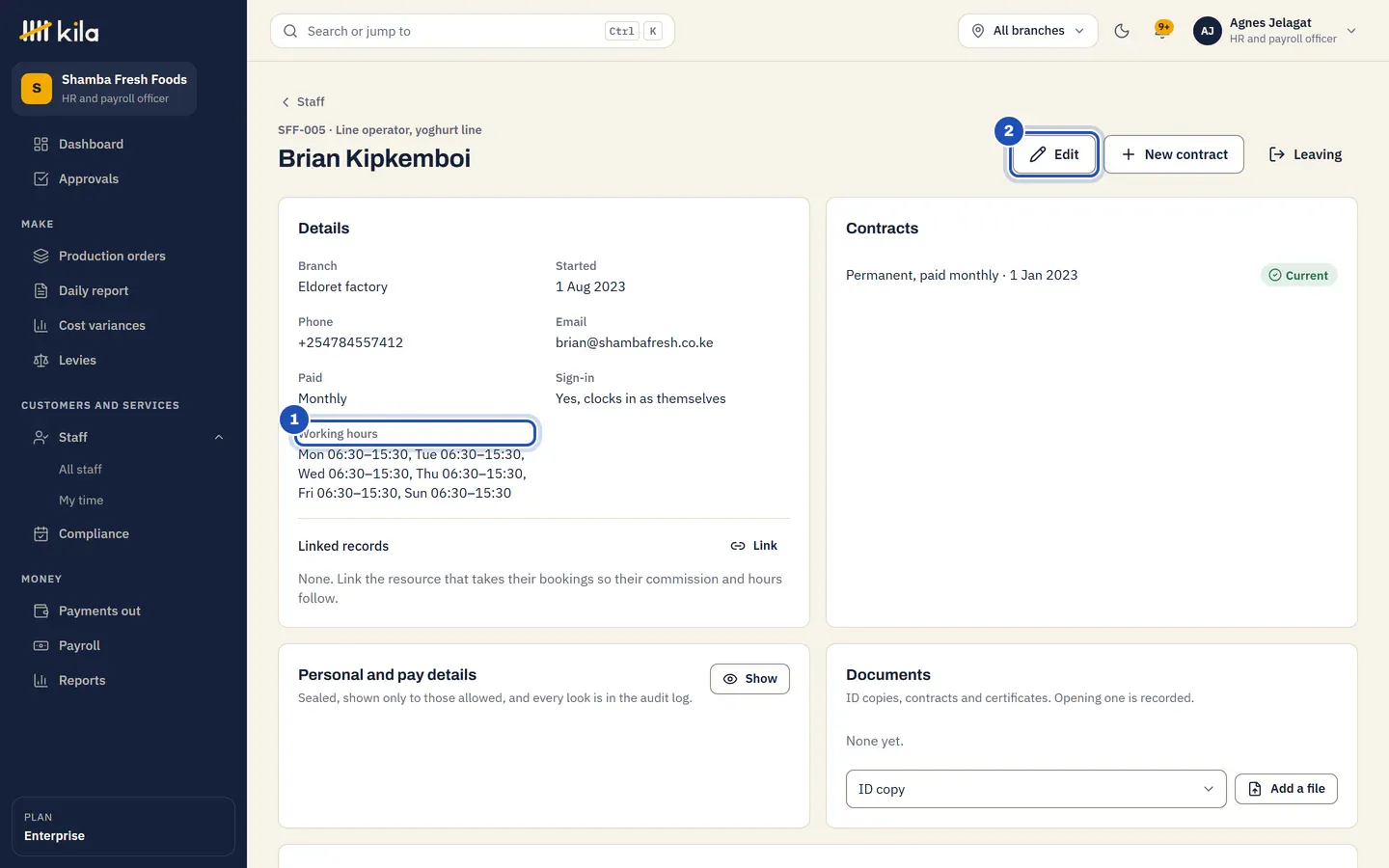Screen dimensions: 1389x868
Task: Click the Current contract status badge
Action: click(x=1298, y=276)
